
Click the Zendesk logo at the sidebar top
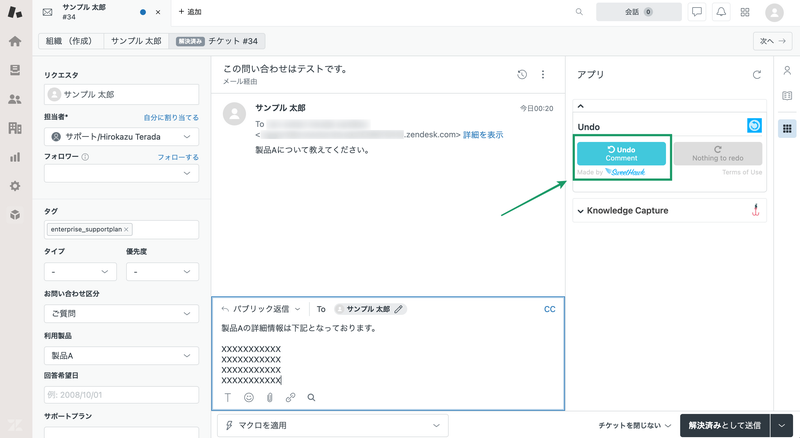pos(15,12)
